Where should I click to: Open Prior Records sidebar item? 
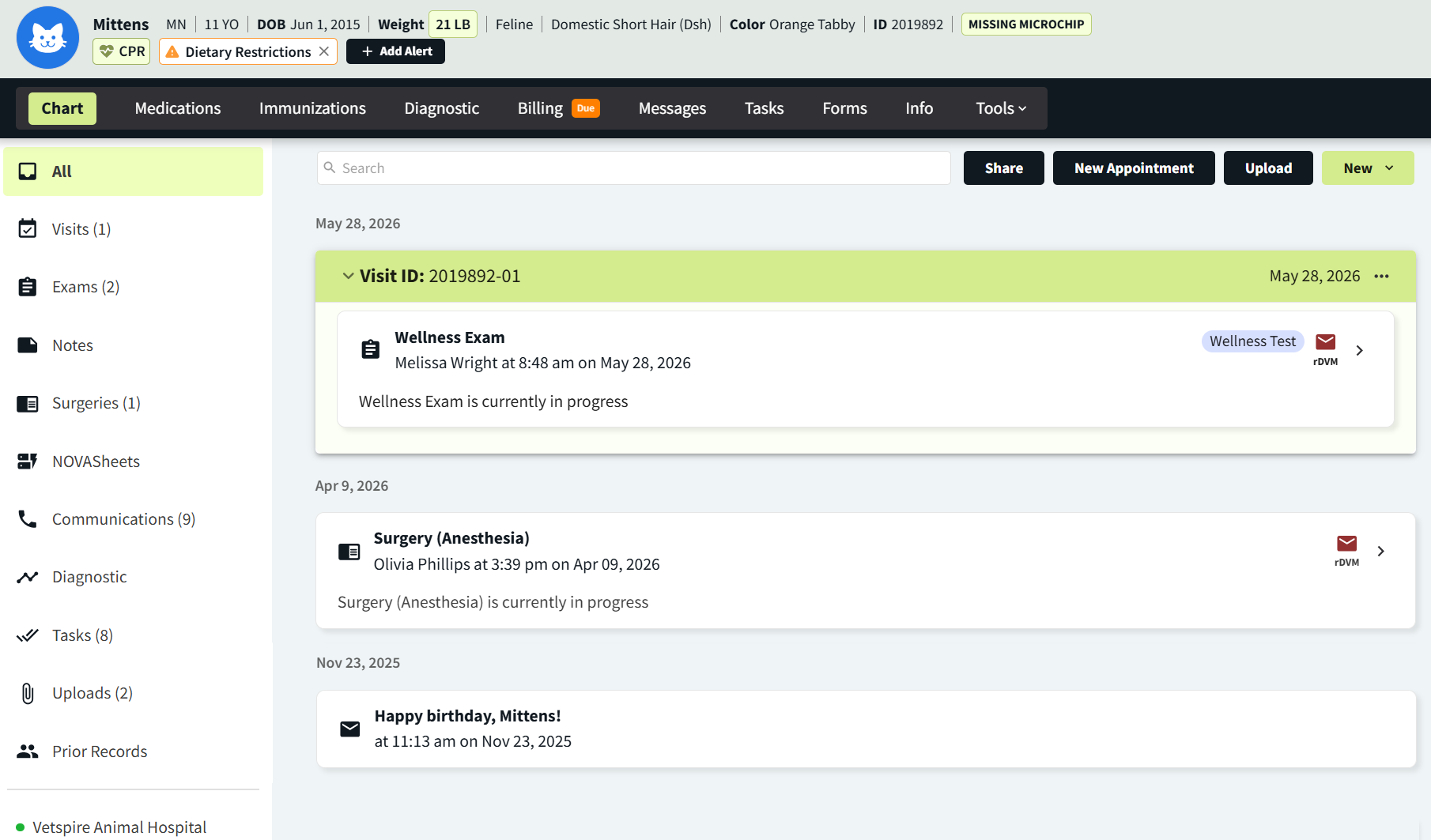point(100,751)
